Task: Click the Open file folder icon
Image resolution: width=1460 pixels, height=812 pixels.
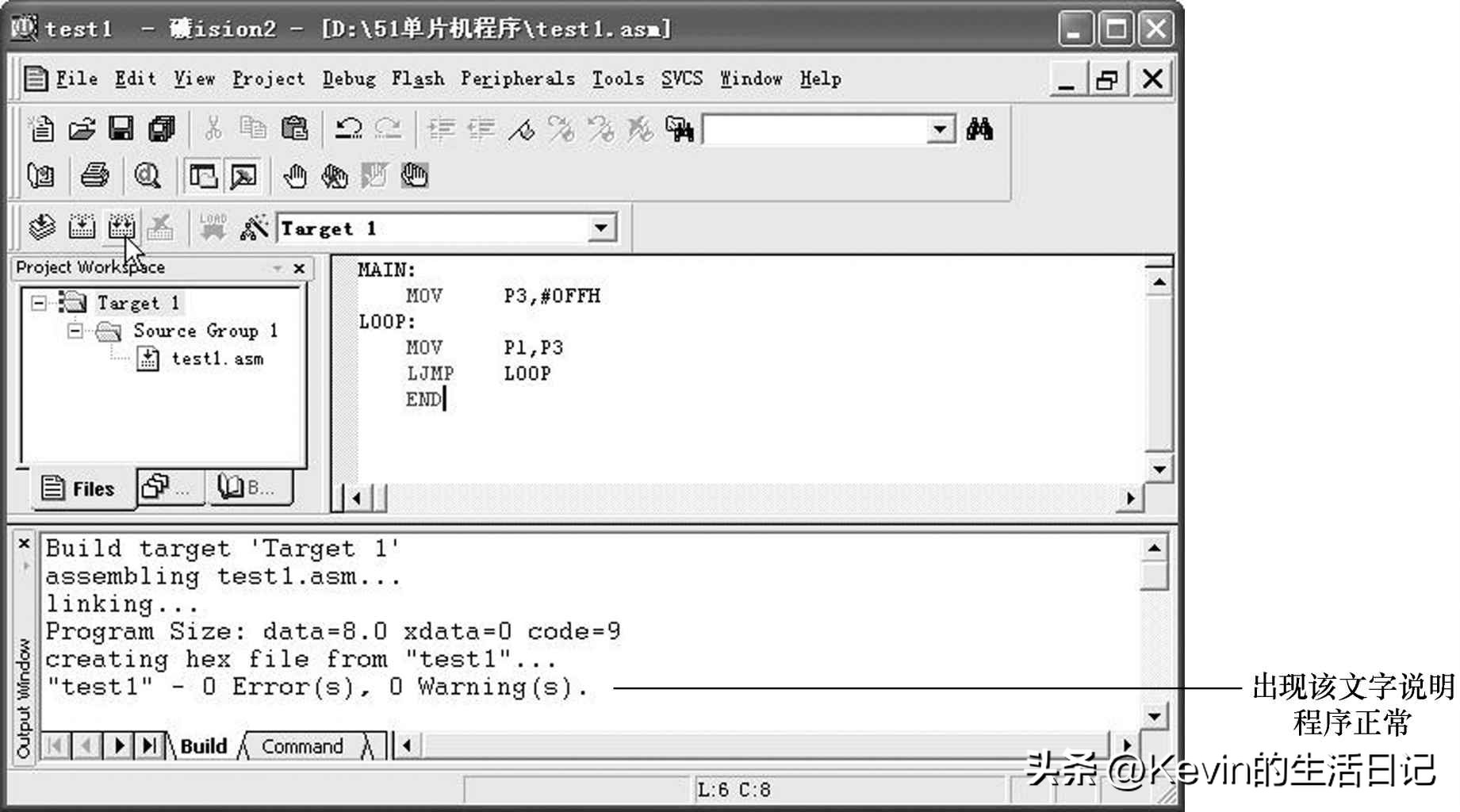Action: [81, 128]
